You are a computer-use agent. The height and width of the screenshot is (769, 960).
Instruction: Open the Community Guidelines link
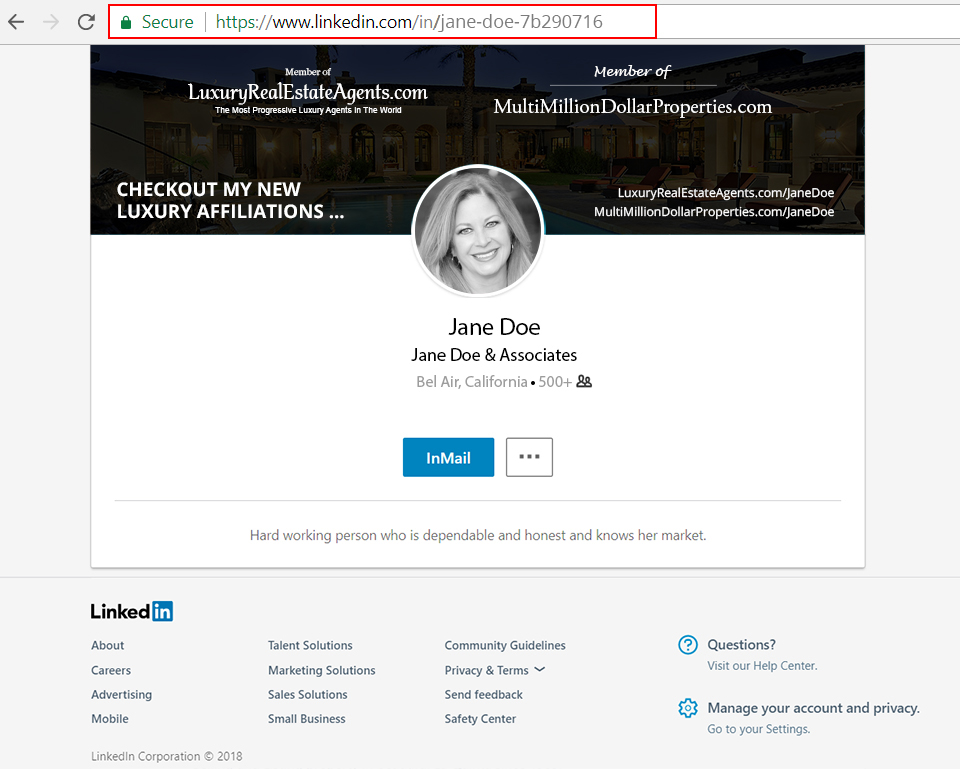coord(505,645)
